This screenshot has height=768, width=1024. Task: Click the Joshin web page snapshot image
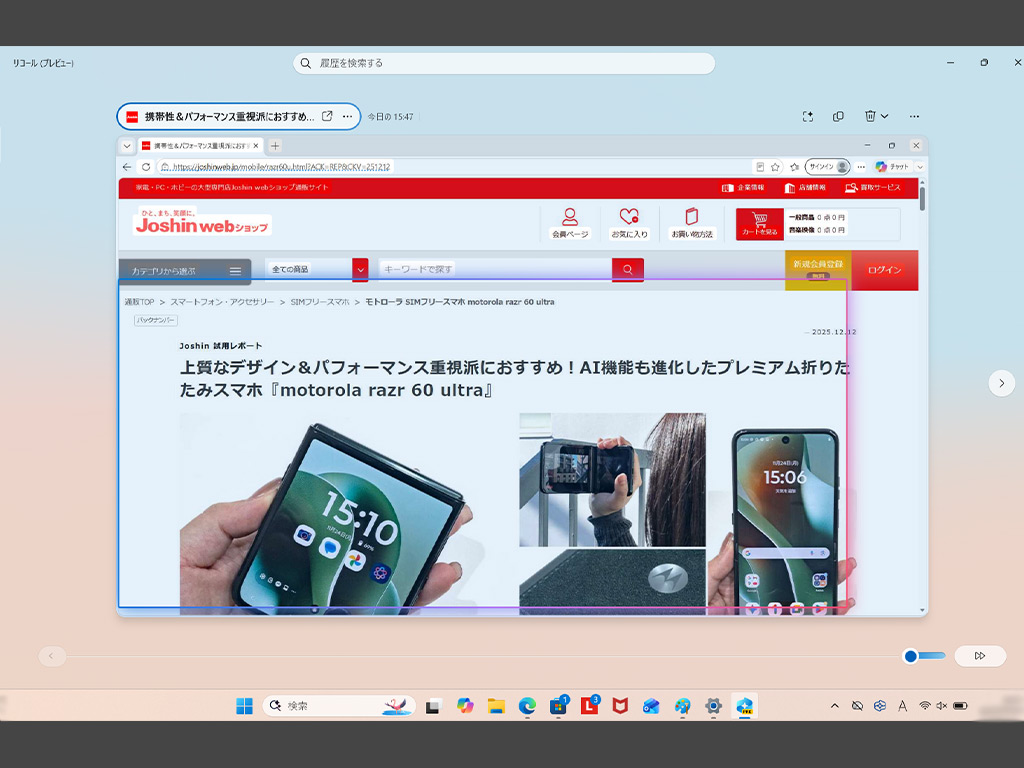(522, 376)
